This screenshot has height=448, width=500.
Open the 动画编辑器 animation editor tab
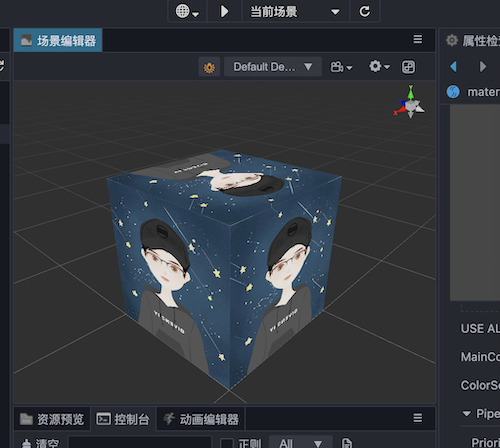tap(201, 419)
